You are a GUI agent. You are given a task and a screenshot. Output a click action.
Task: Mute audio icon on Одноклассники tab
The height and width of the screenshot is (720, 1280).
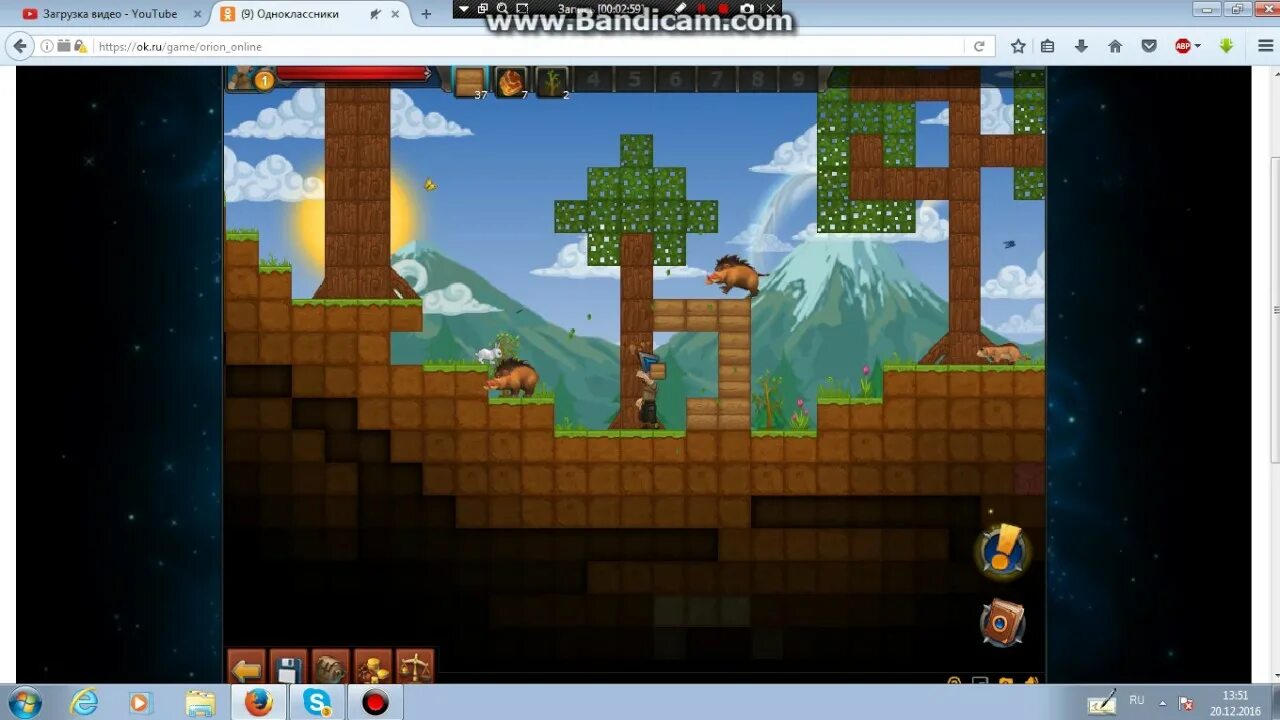pyautogui.click(x=376, y=14)
